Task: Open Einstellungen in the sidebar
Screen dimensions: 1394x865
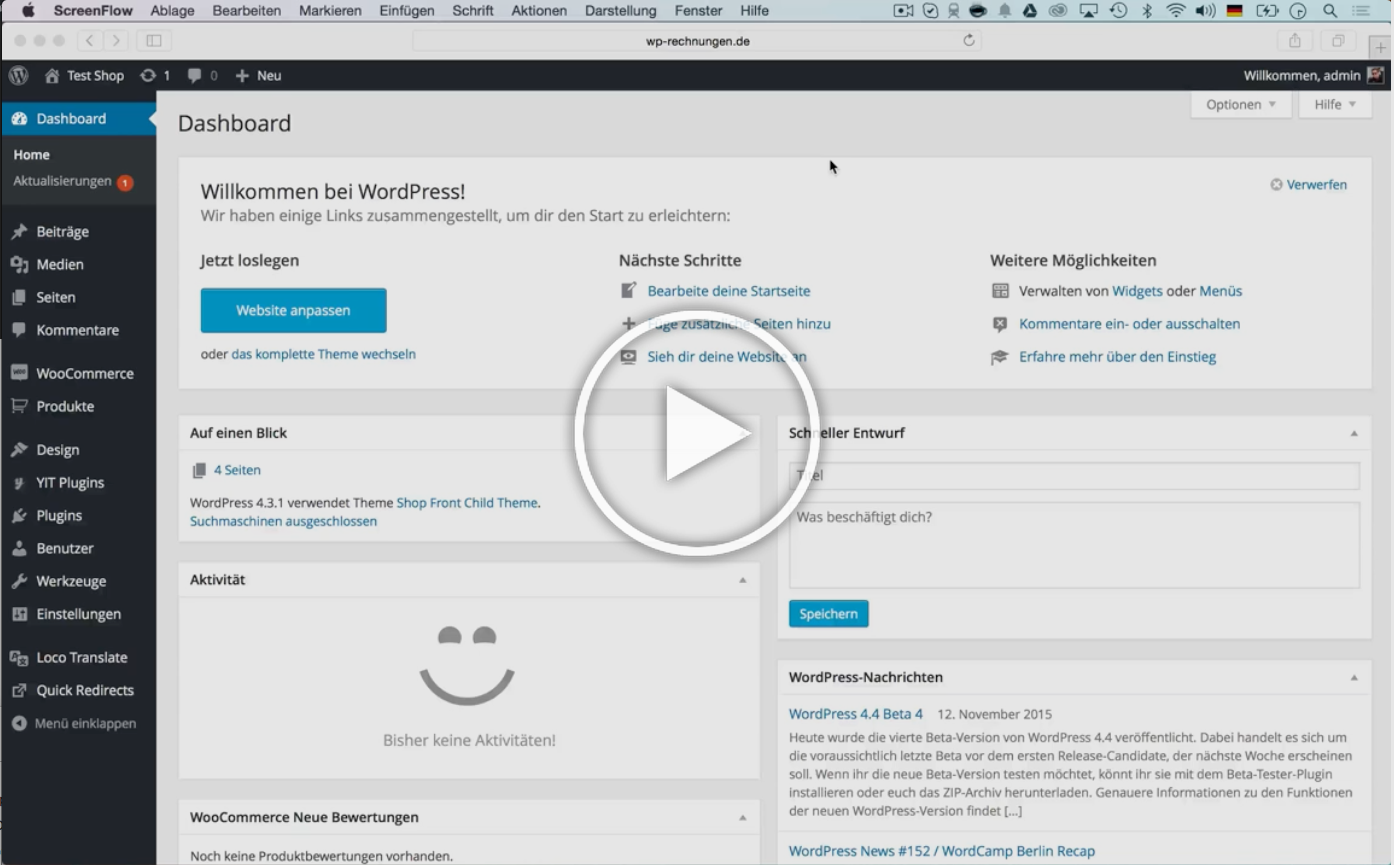Action: tap(78, 614)
